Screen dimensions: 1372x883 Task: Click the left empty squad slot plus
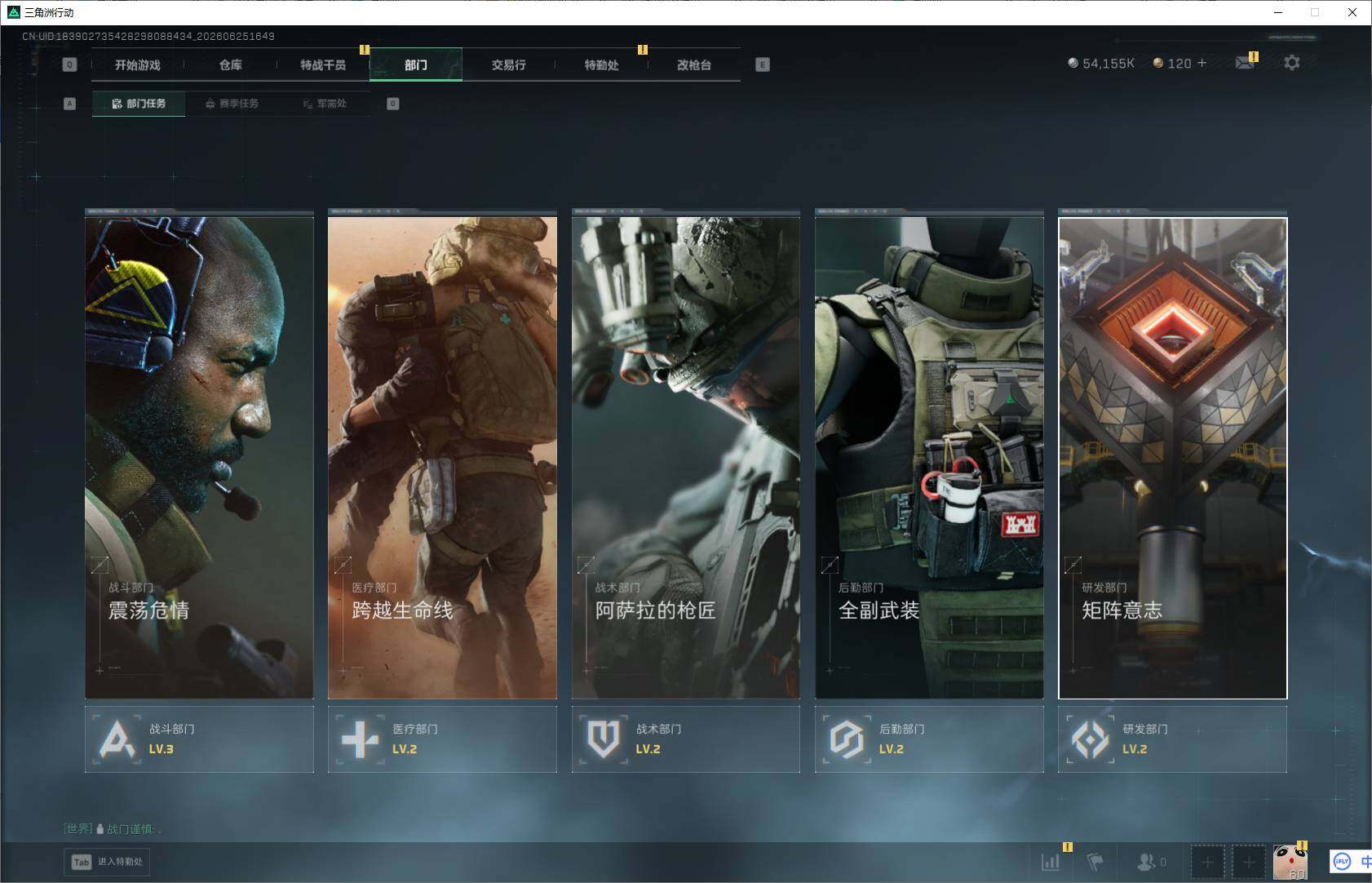1207,862
